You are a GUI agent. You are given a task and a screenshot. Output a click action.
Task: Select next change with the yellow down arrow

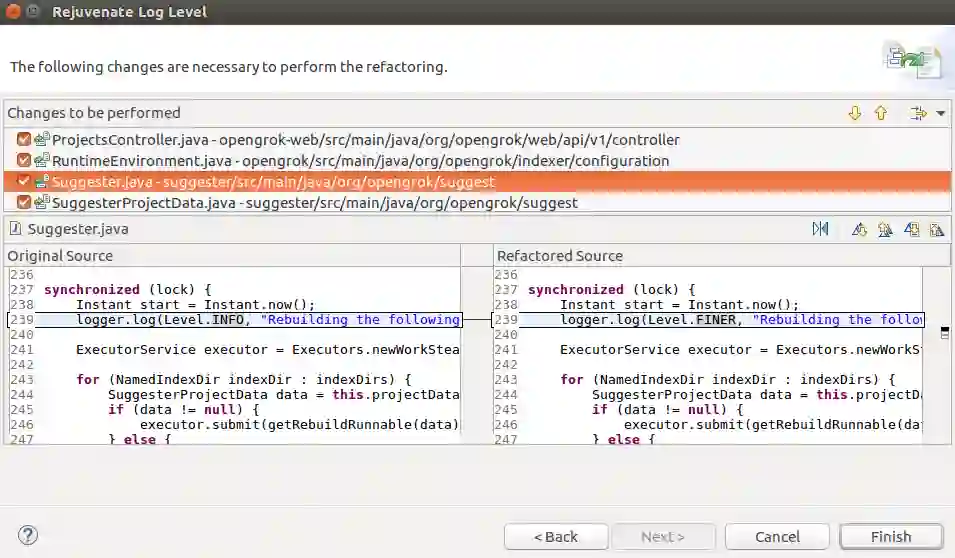coord(854,114)
